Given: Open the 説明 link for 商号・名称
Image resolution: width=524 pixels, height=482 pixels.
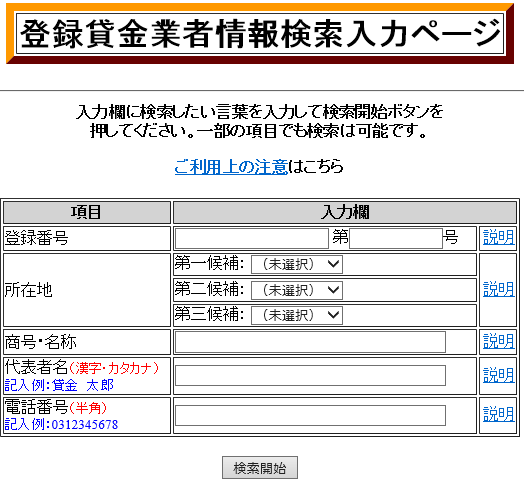Looking at the screenshot, I should tap(499, 341).
